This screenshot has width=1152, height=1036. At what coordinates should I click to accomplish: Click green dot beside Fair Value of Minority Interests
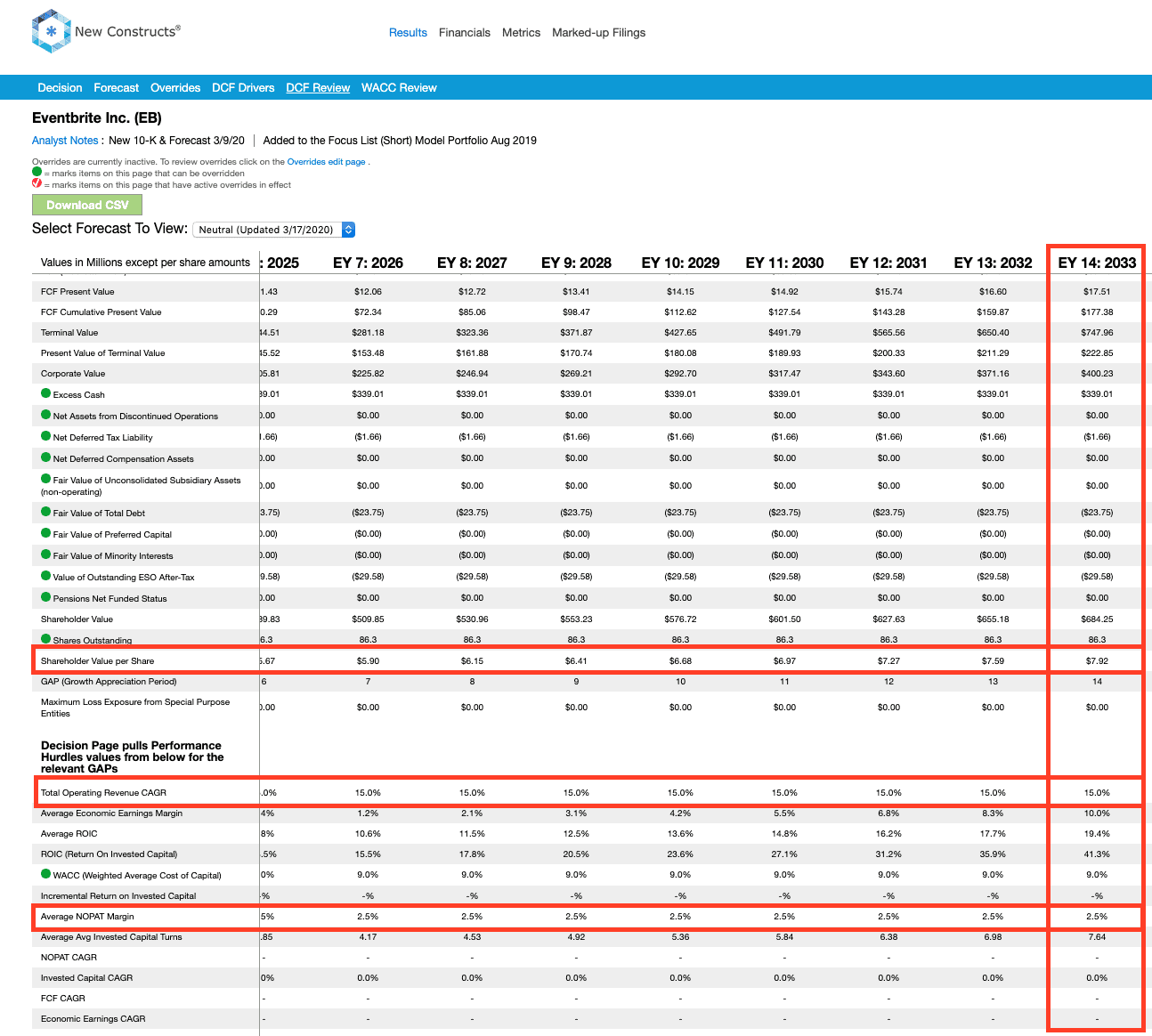(x=46, y=554)
